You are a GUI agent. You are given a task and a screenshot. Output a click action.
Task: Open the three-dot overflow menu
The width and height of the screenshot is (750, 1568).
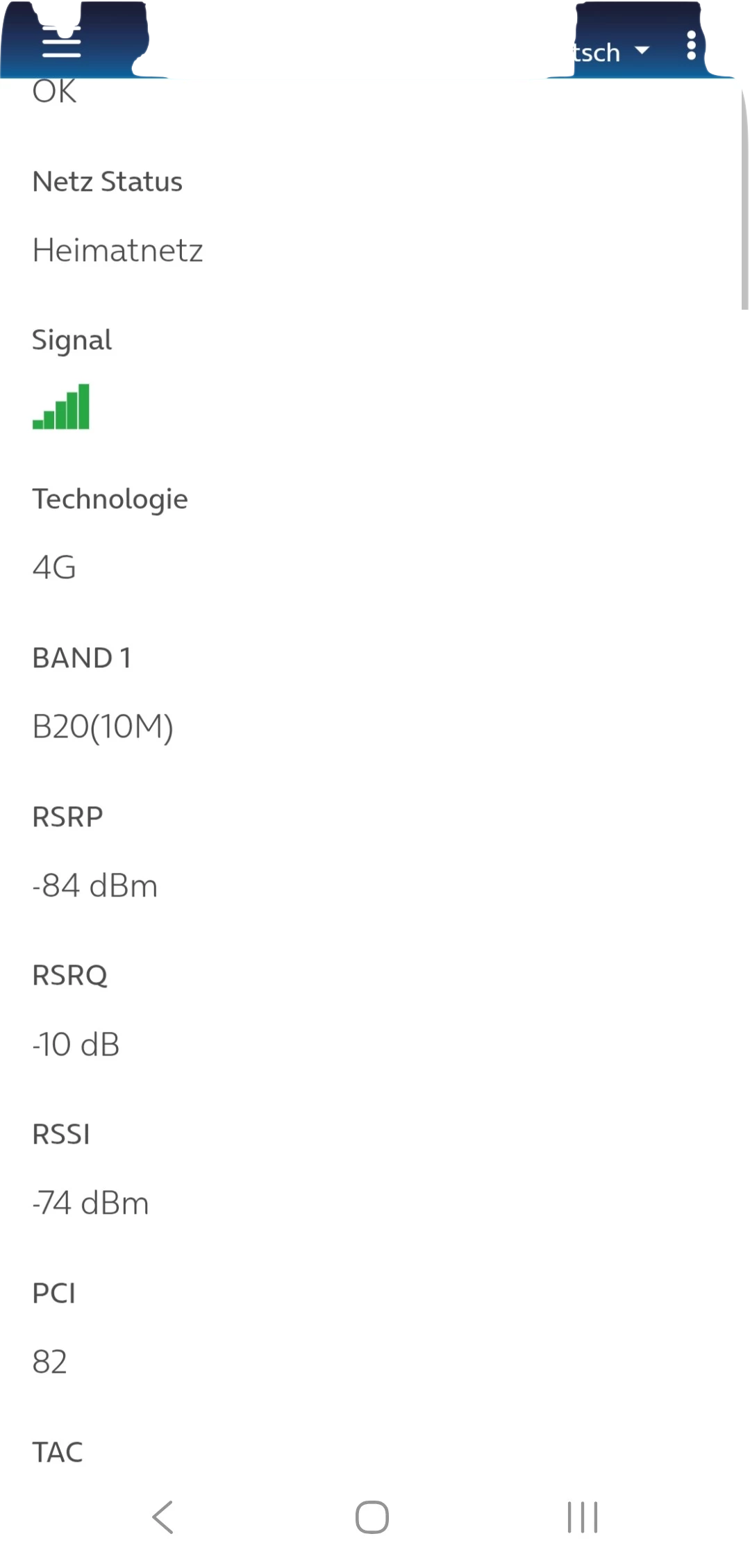click(691, 46)
